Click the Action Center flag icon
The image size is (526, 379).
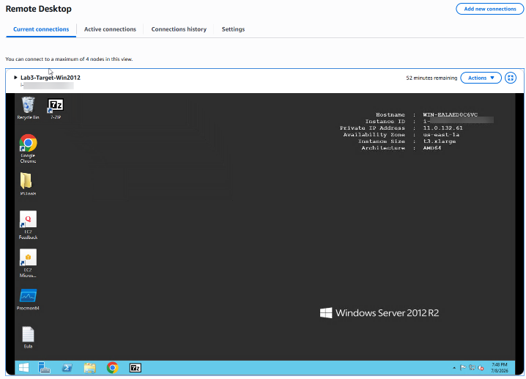pos(463,368)
